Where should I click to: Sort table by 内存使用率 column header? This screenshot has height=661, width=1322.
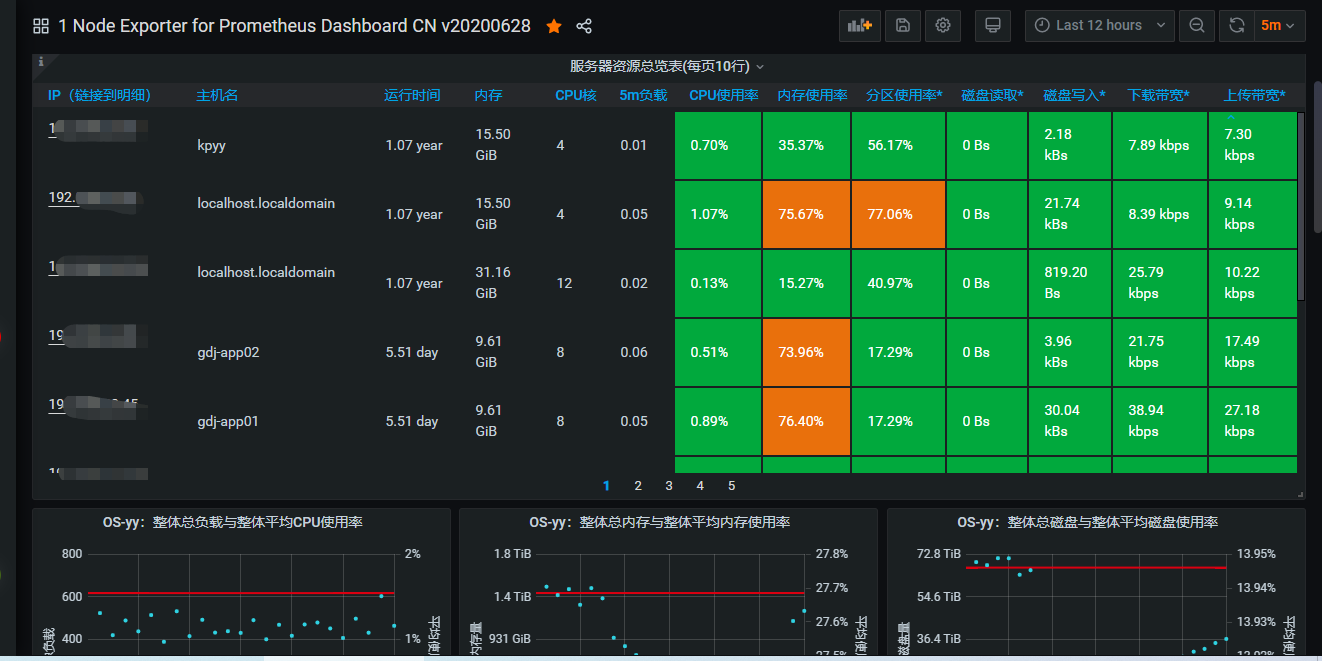pos(812,95)
